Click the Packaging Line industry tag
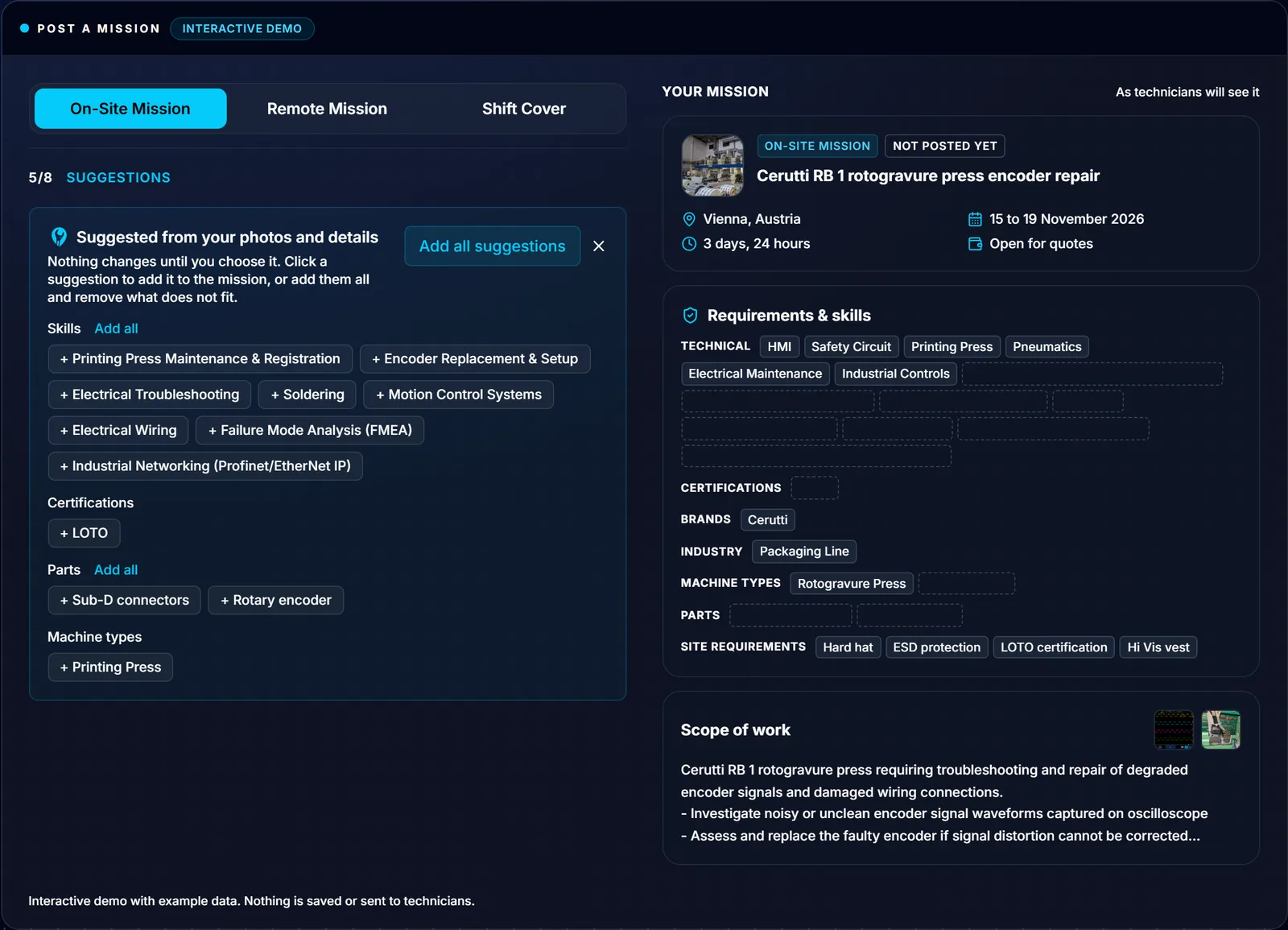Screen dimensions: 1288x930 804,552
